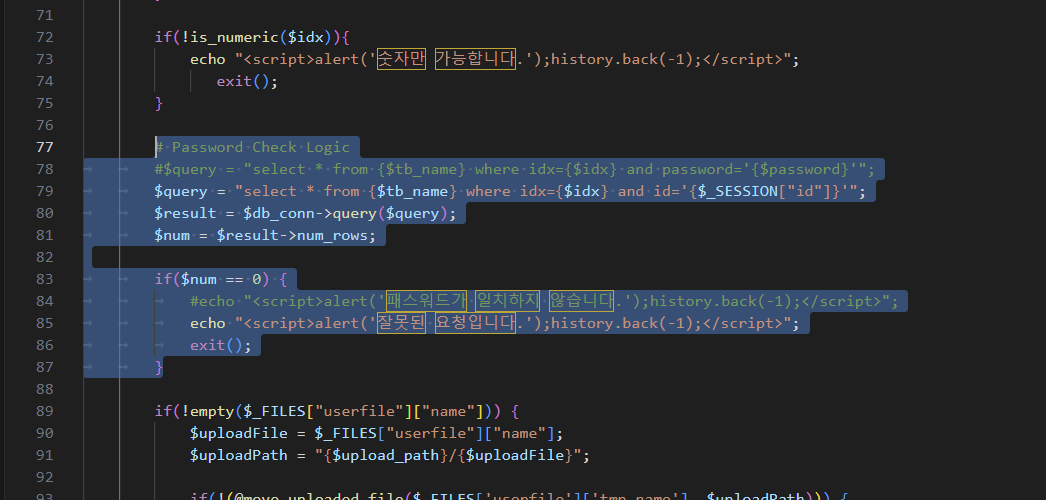
Task: Click line number 77 in the gutter
Action: (x=44, y=147)
